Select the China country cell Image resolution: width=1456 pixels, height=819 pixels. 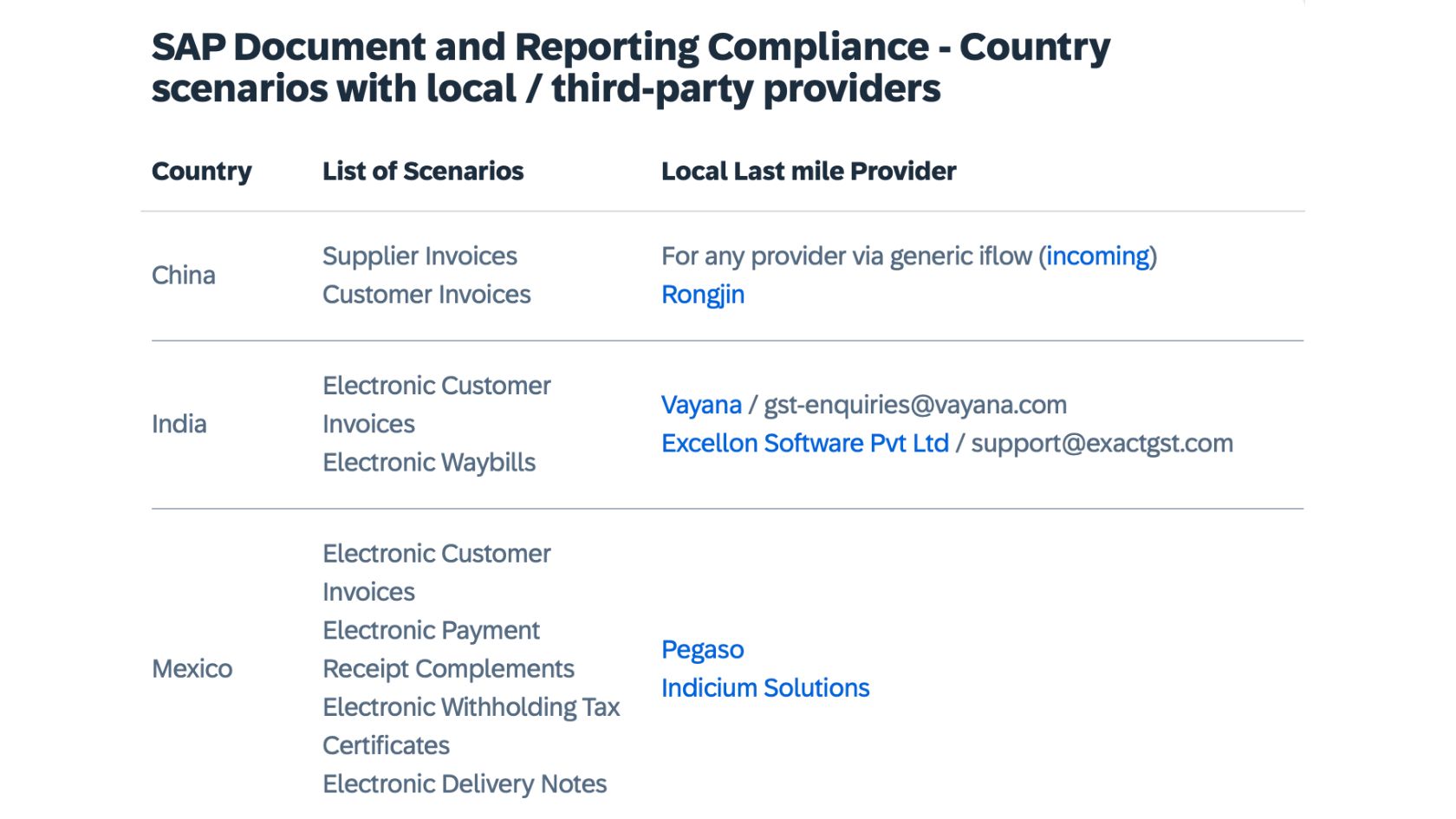[x=184, y=276]
